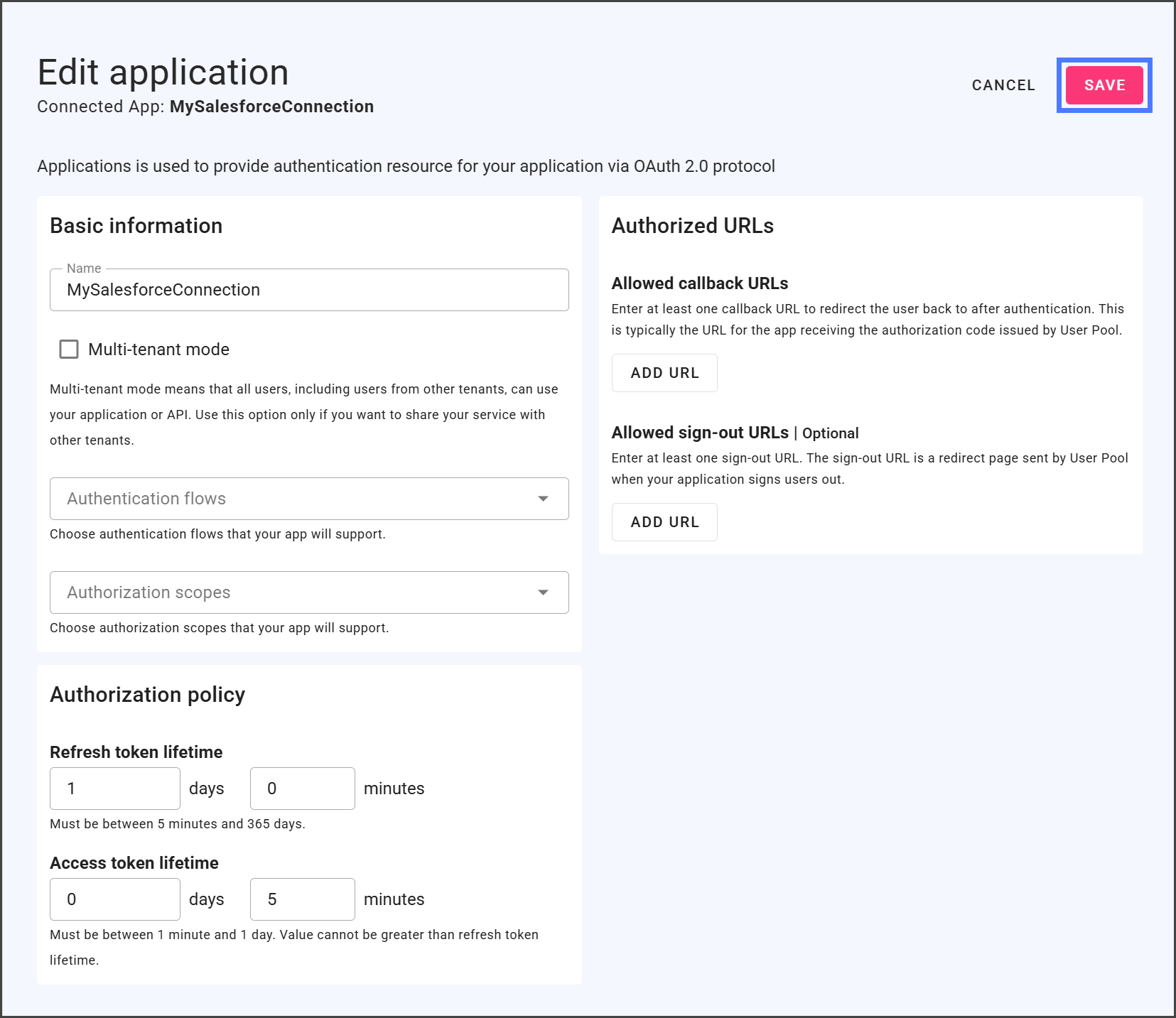The height and width of the screenshot is (1018, 1176).
Task: Cancel editing the application
Action: point(1003,85)
